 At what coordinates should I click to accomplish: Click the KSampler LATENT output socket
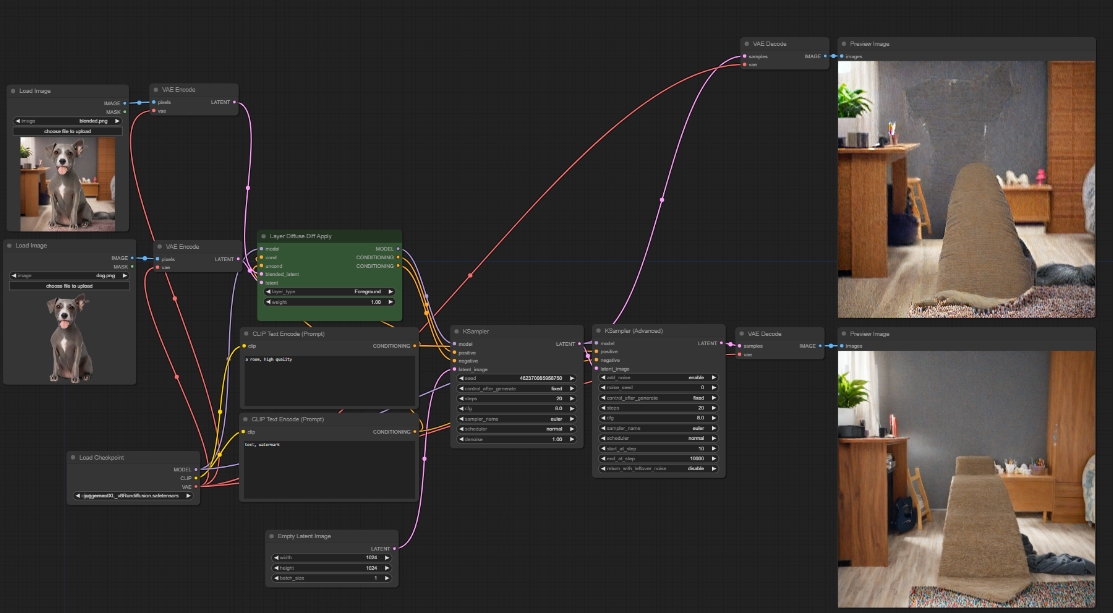(579, 344)
